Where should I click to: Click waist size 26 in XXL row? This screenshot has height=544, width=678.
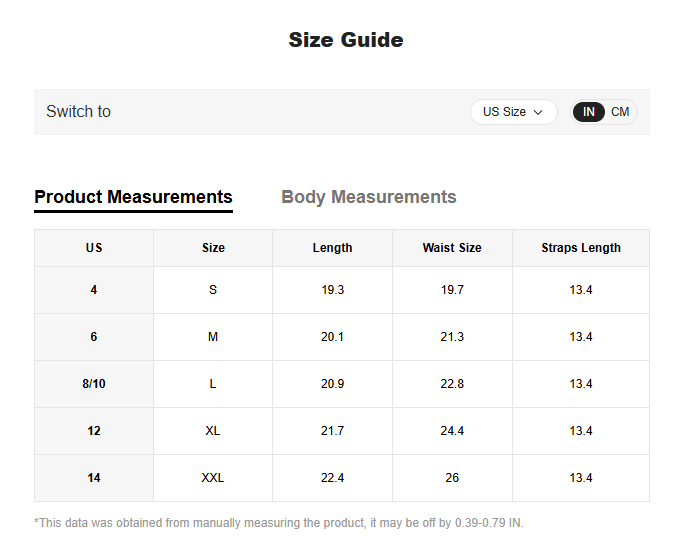(452, 478)
